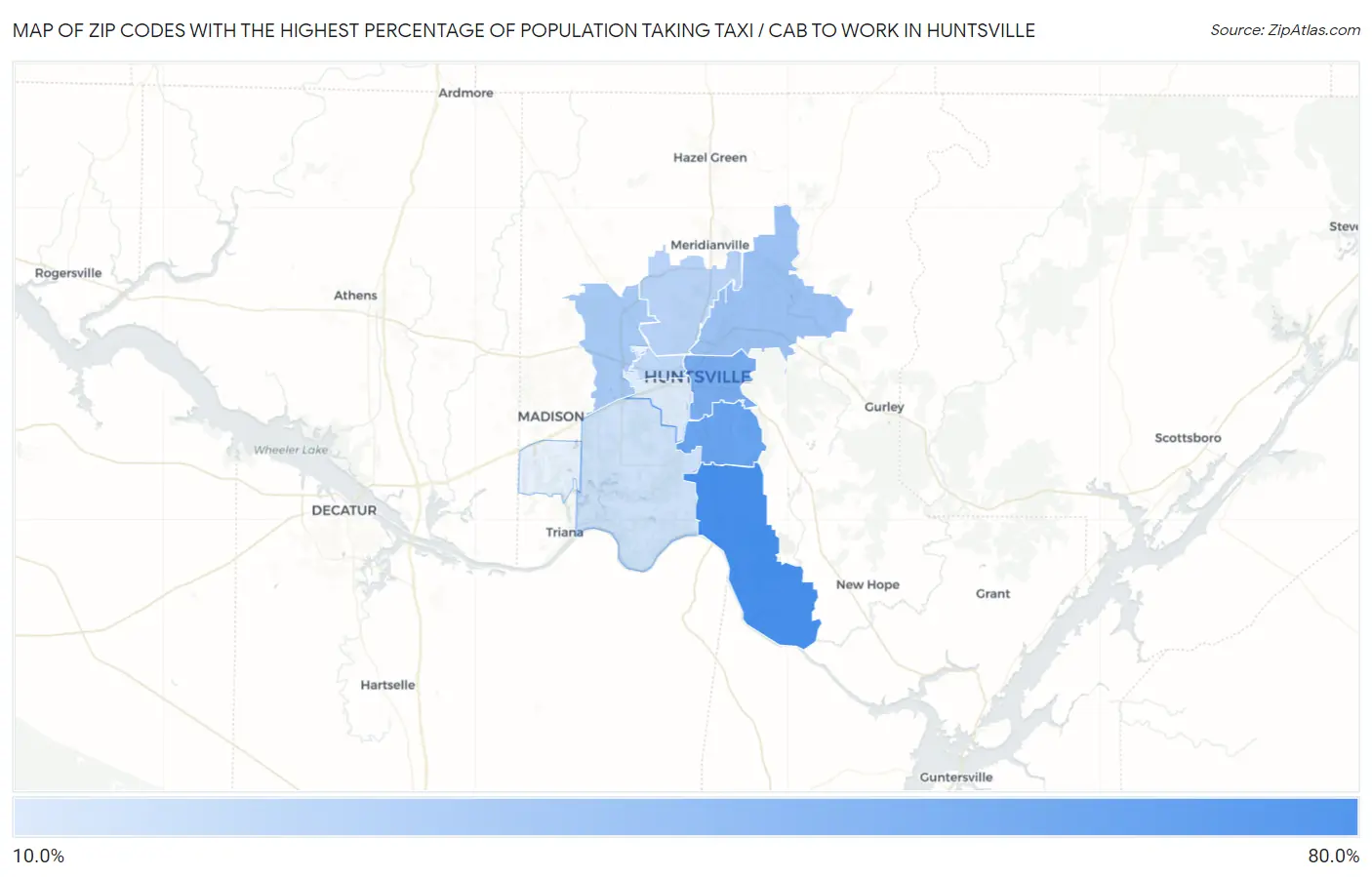Click the HUNTSVILLE city label

click(698, 377)
